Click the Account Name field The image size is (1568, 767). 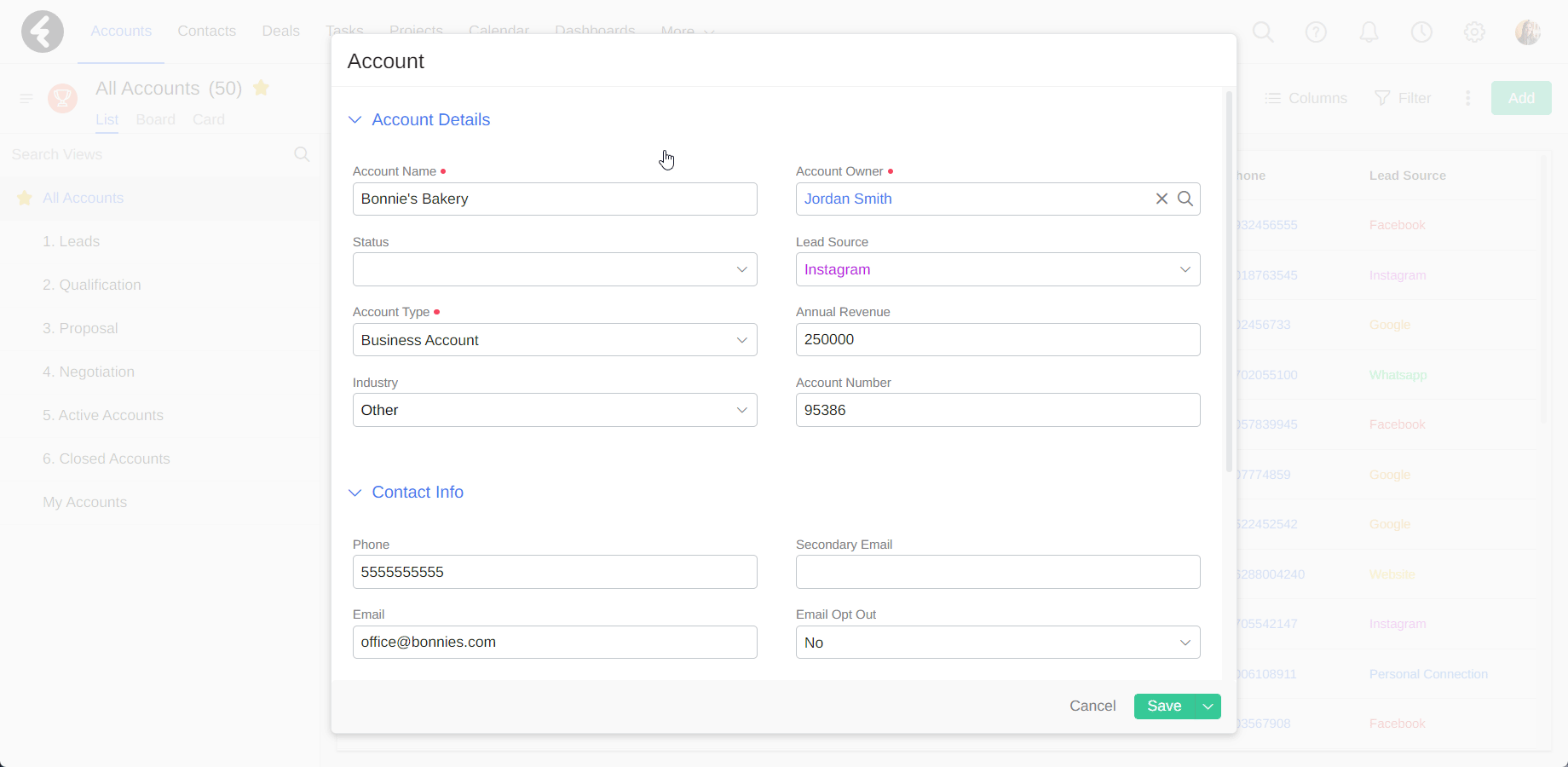click(x=555, y=199)
